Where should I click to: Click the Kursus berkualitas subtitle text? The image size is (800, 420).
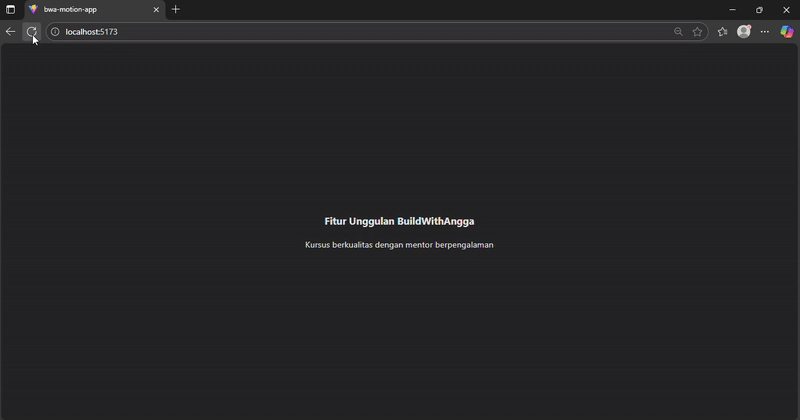pos(399,245)
